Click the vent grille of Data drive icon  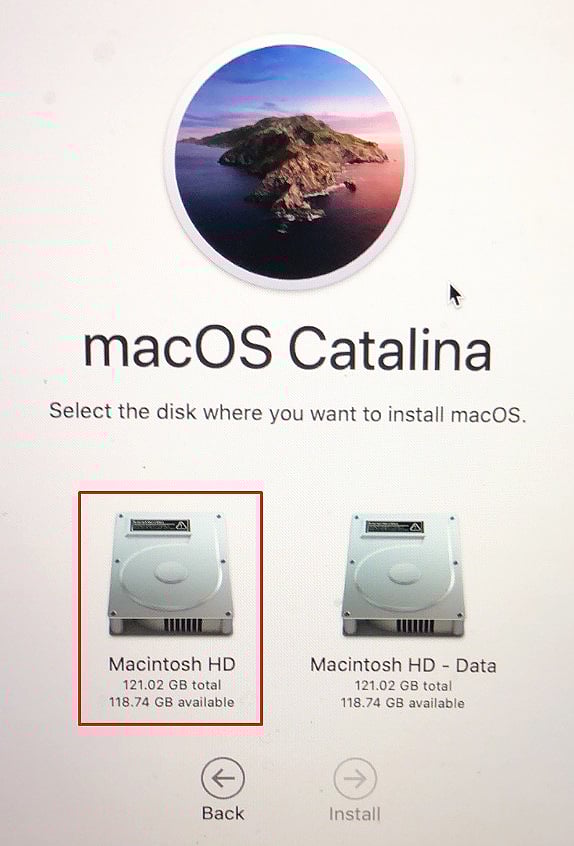coord(415,626)
